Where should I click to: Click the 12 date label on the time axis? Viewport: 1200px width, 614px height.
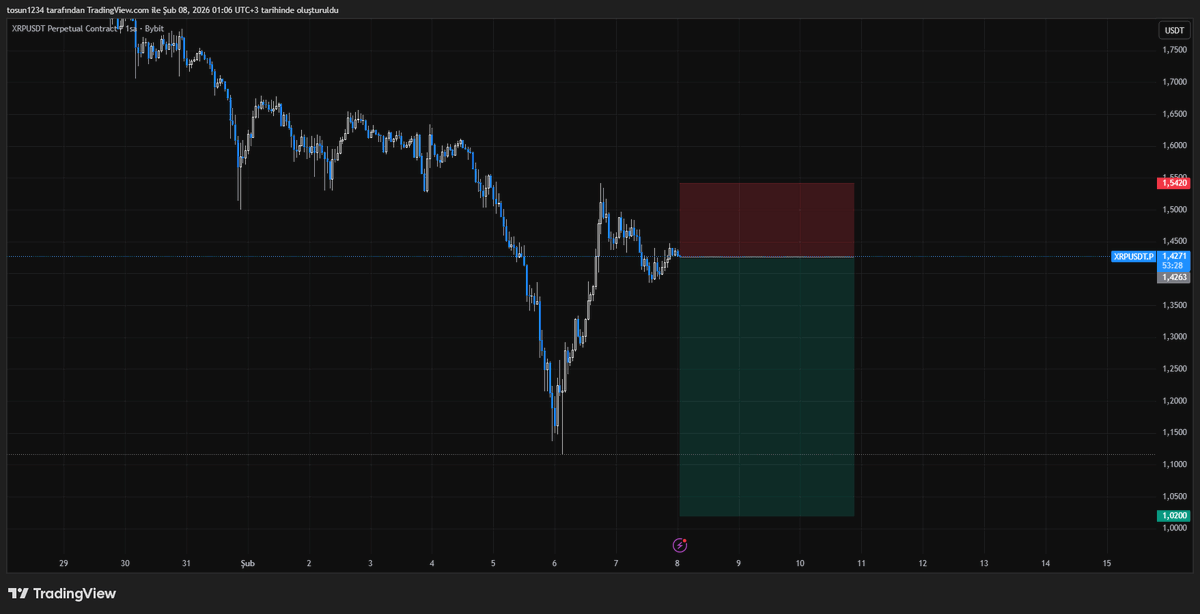(922, 564)
